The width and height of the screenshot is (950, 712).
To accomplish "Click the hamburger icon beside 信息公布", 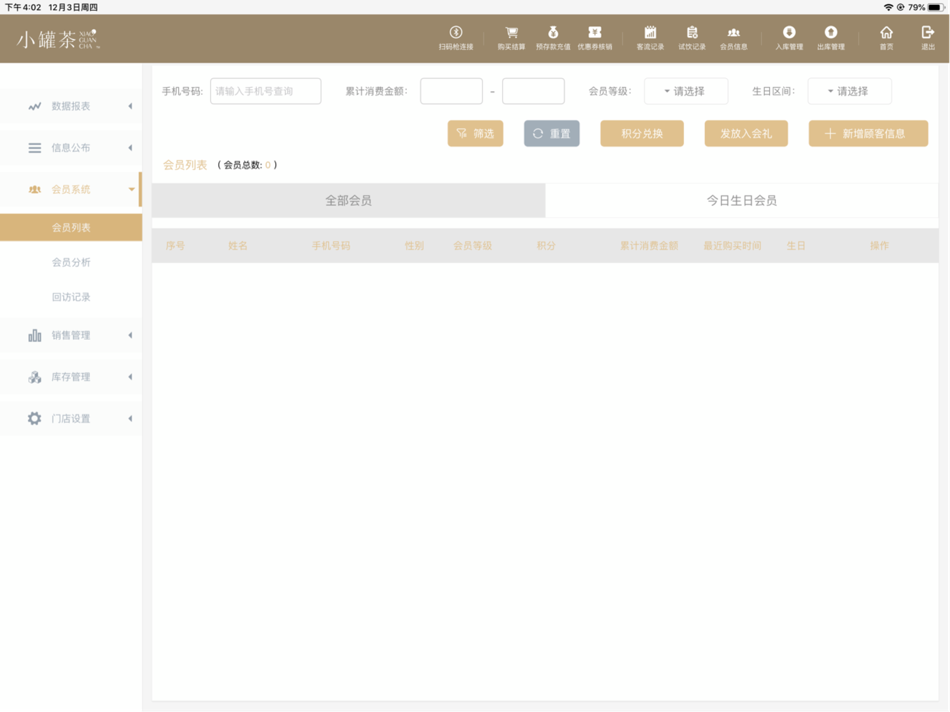I will 35,148.
